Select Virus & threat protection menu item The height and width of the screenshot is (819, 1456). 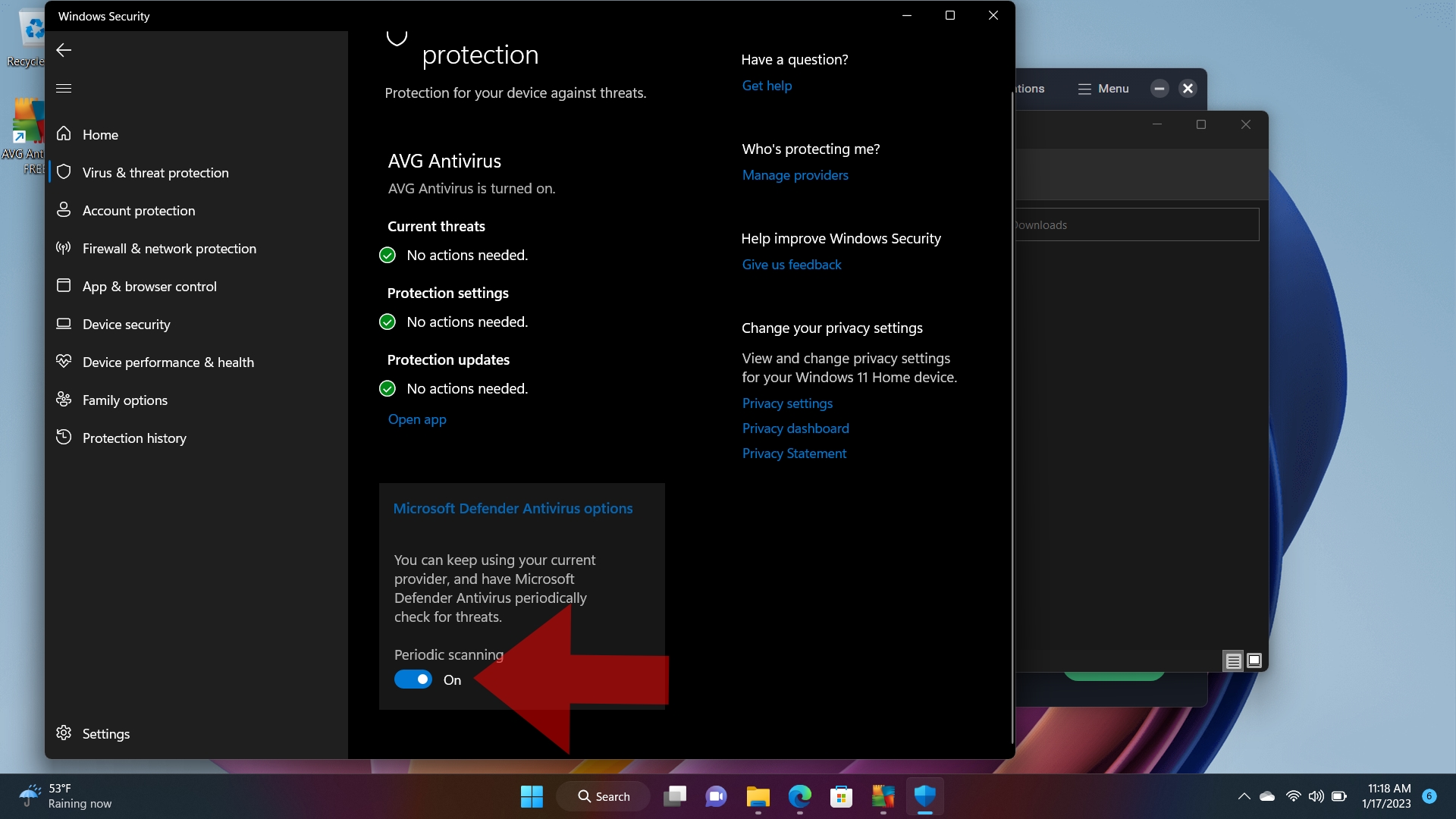(x=156, y=172)
